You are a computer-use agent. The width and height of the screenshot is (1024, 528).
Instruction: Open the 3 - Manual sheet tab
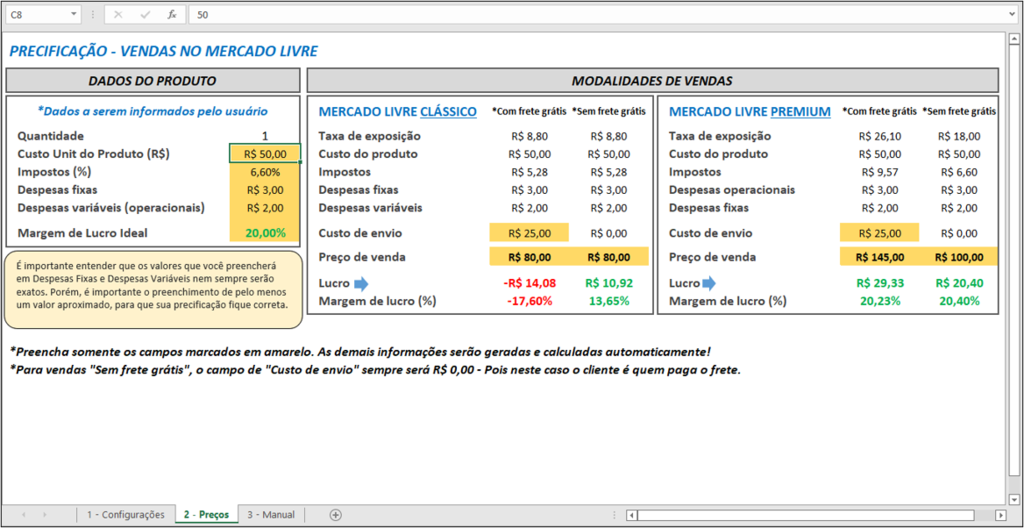coord(271,515)
